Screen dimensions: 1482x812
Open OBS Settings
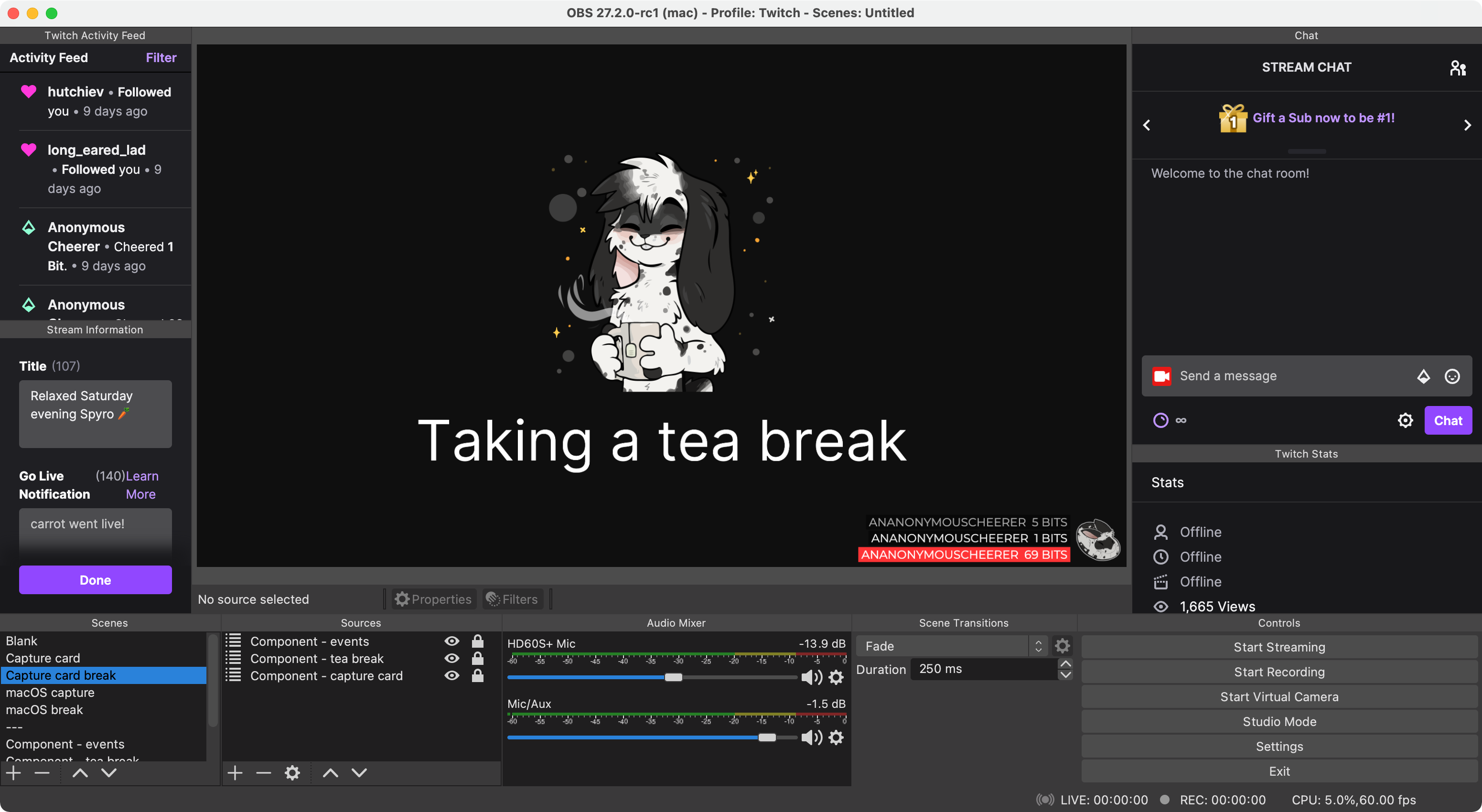pos(1279,747)
